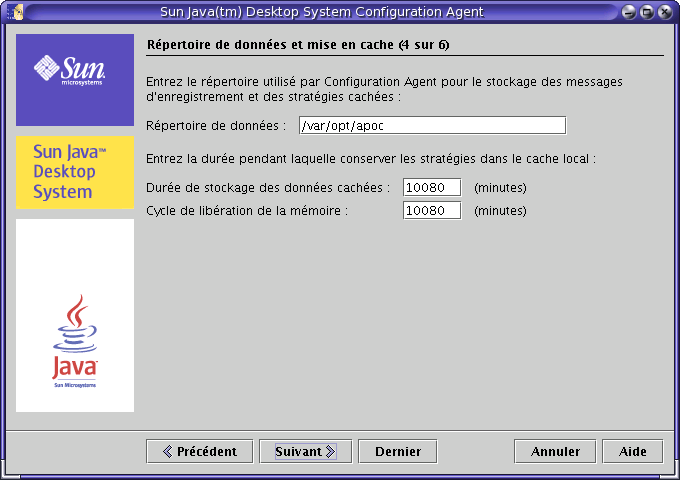Click the Sun Microsystems logo banner
680x480 pixels.
click(75, 80)
